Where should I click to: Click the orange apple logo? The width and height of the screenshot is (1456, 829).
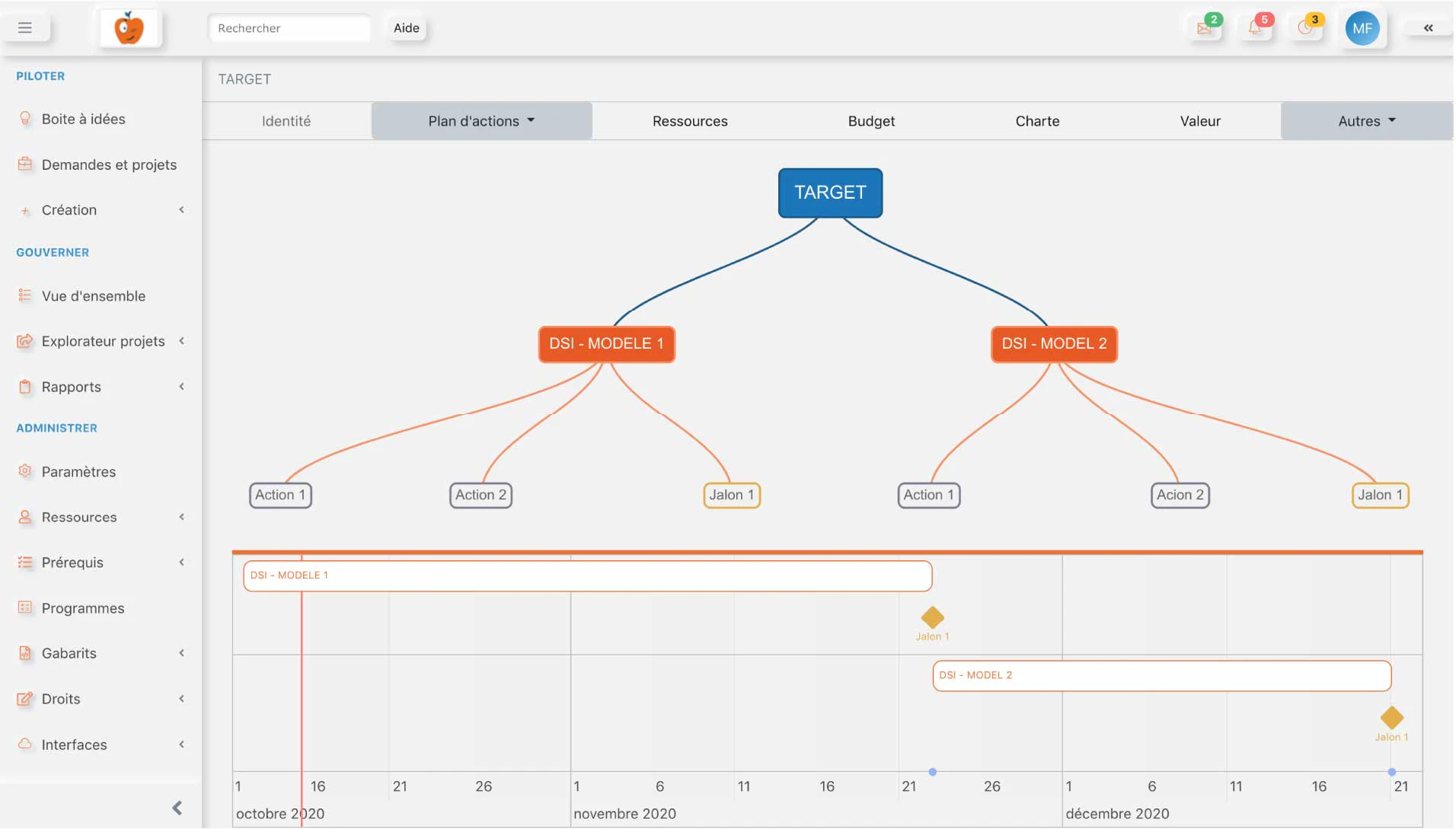pos(129,28)
